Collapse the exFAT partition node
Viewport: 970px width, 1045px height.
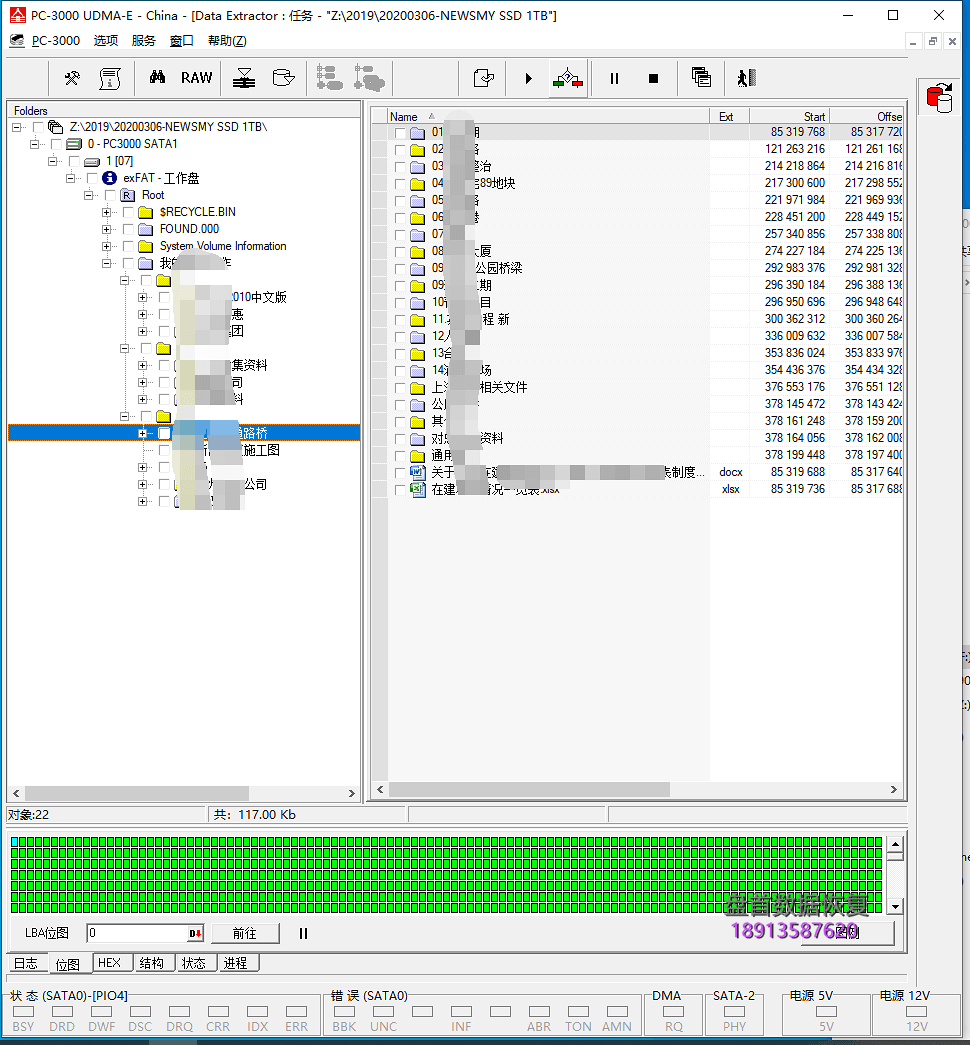pos(70,178)
